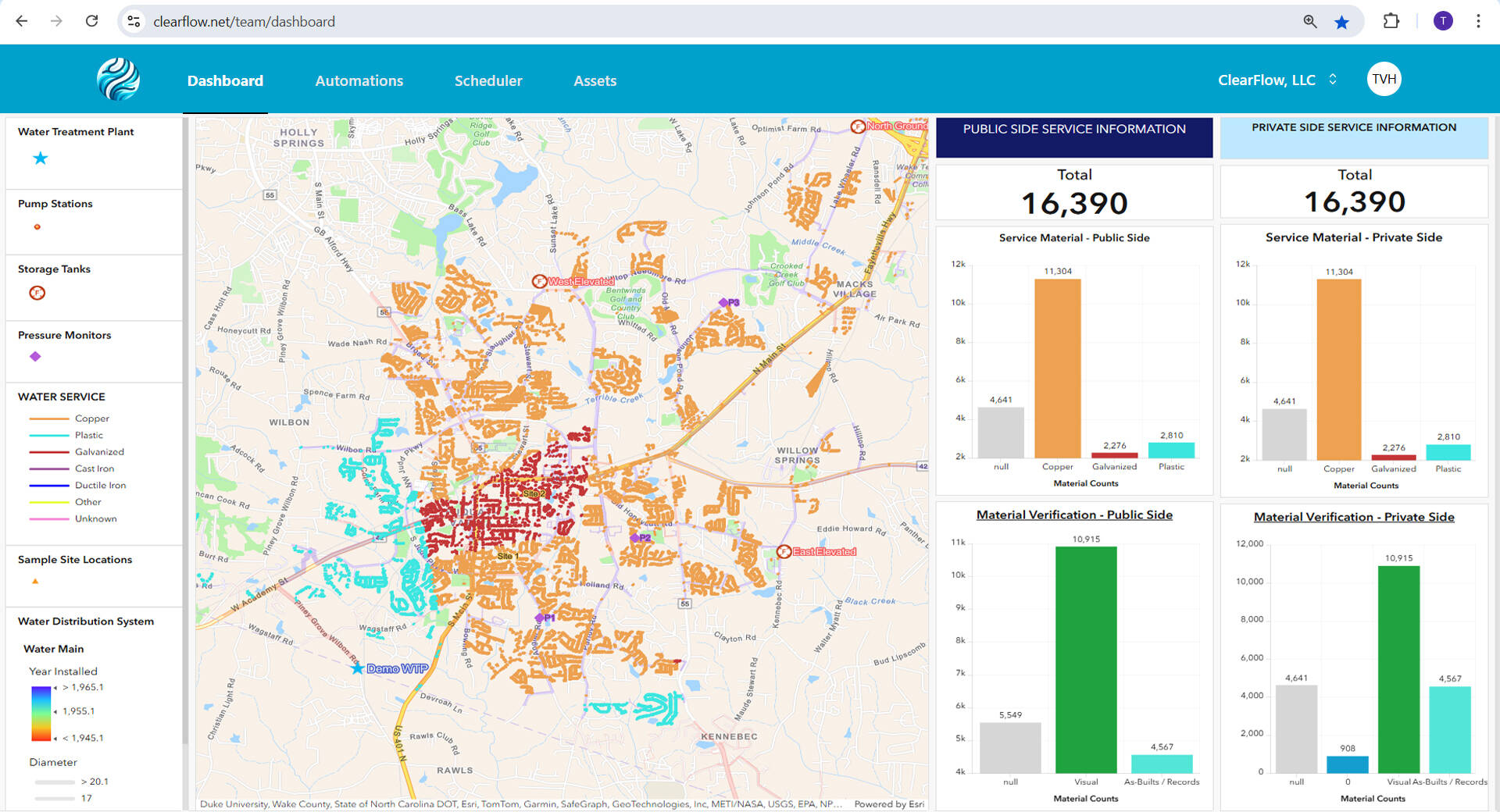Image resolution: width=1500 pixels, height=812 pixels.
Task: Click the browser back arrow
Action: tap(22, 21)
